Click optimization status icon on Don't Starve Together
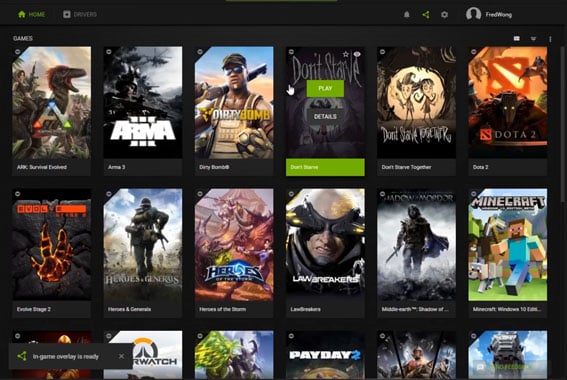This screenshot has width=567, height=380. point(383,52)
